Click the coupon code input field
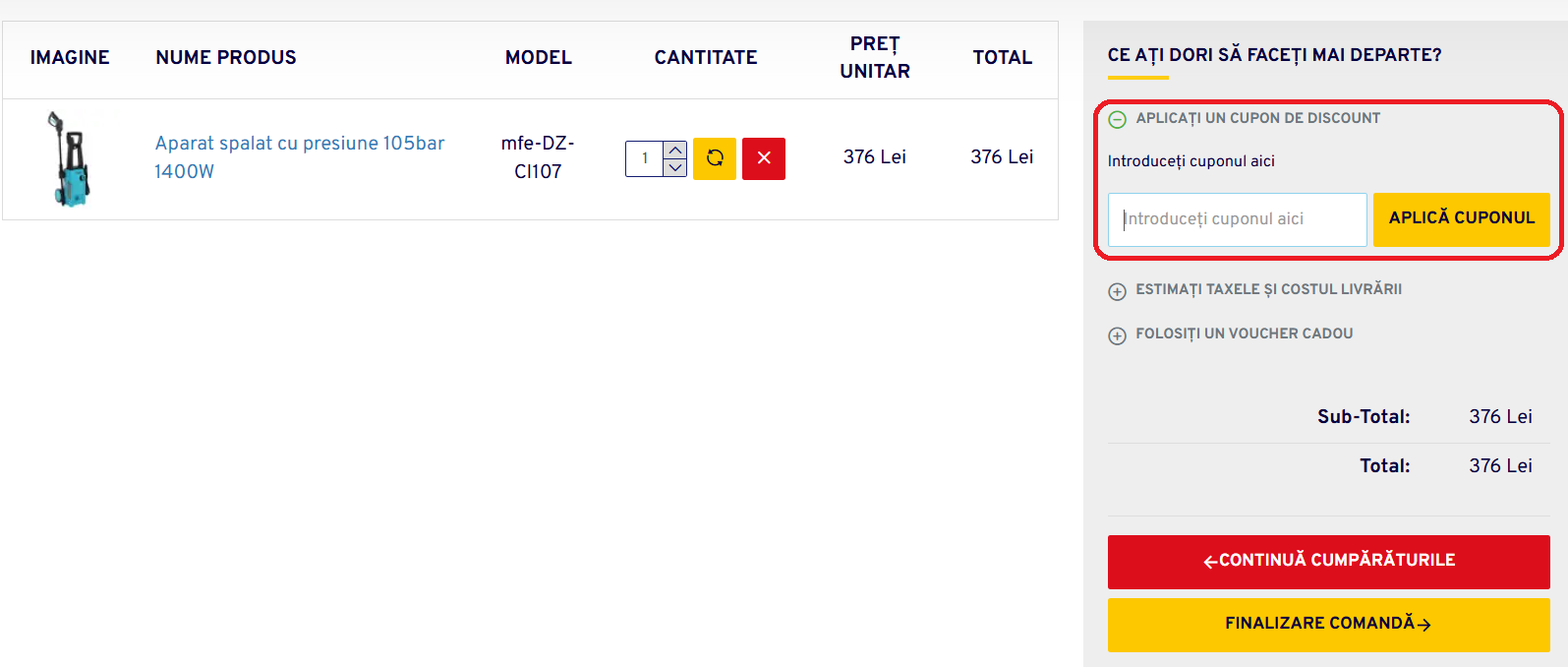This screenshot has width=1568, height=667. 1236,218
